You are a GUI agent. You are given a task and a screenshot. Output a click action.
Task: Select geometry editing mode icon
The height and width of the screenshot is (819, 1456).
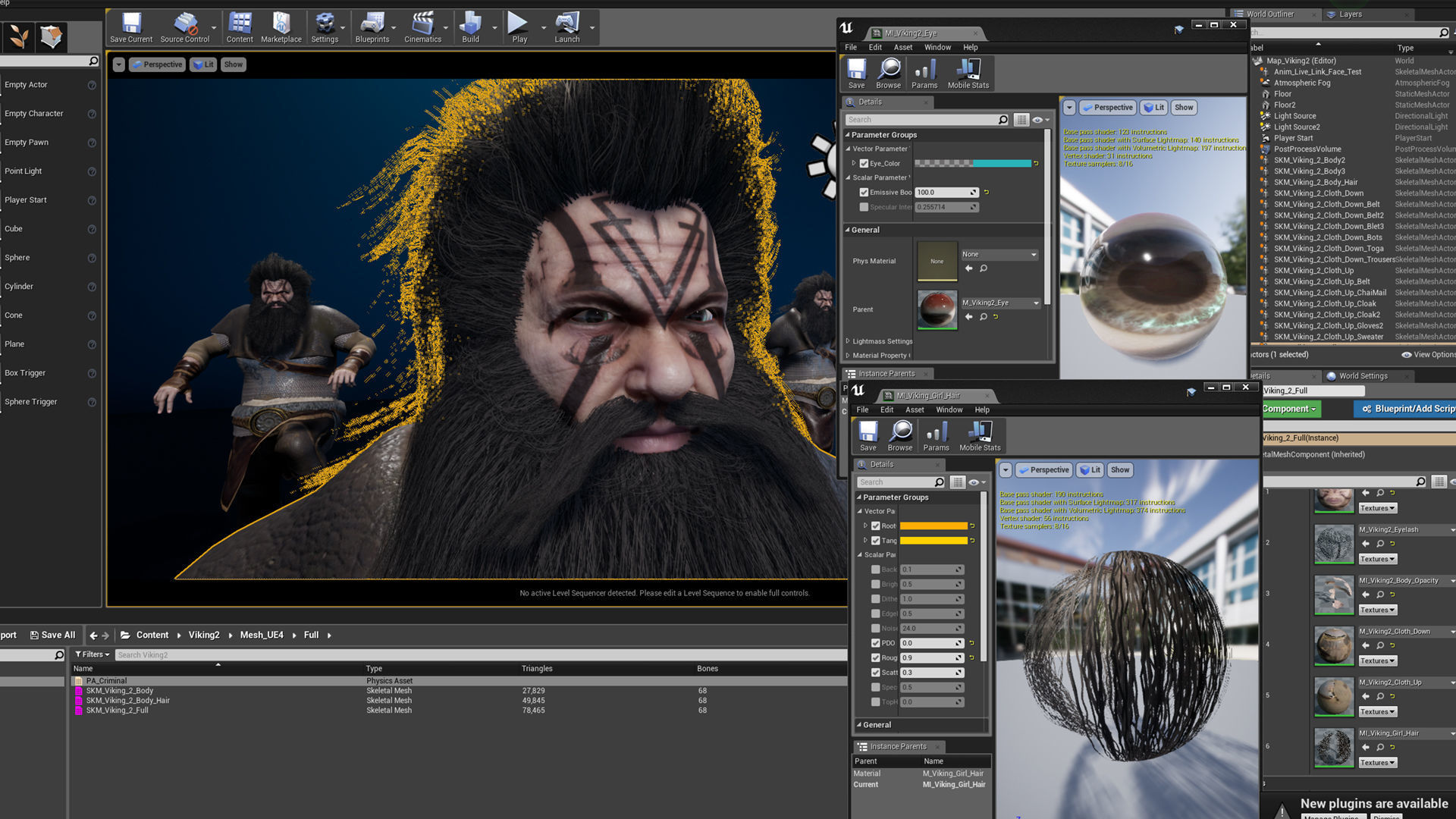point(51,36)
